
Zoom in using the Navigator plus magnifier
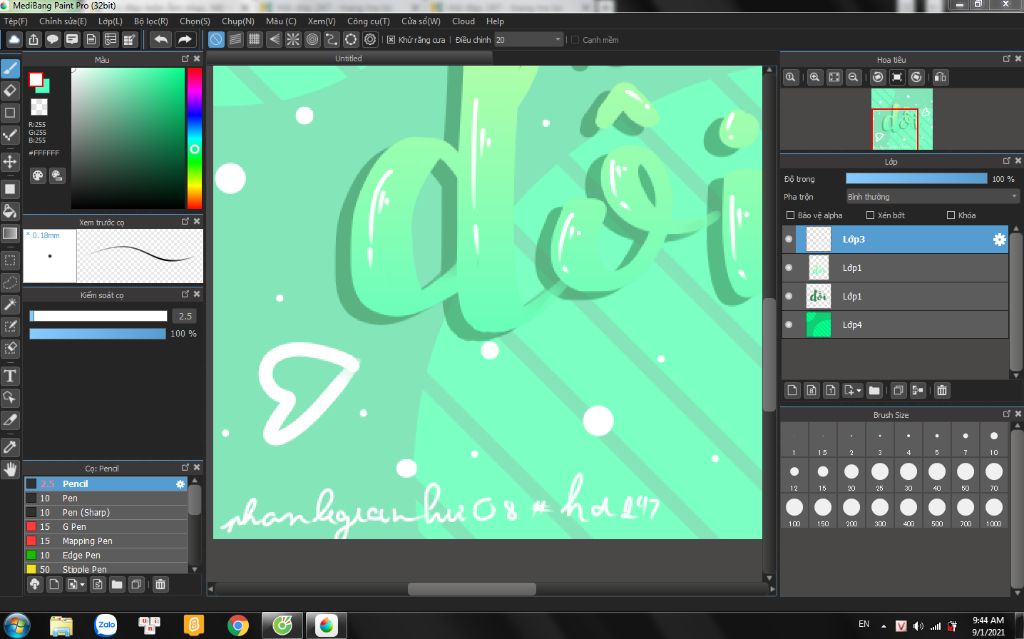[814, 77]
